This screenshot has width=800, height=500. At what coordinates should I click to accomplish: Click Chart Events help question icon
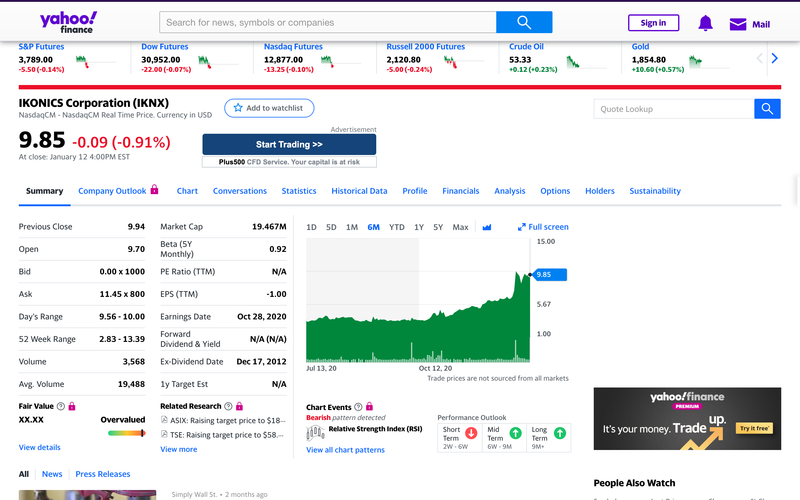(x=358, y=407)
